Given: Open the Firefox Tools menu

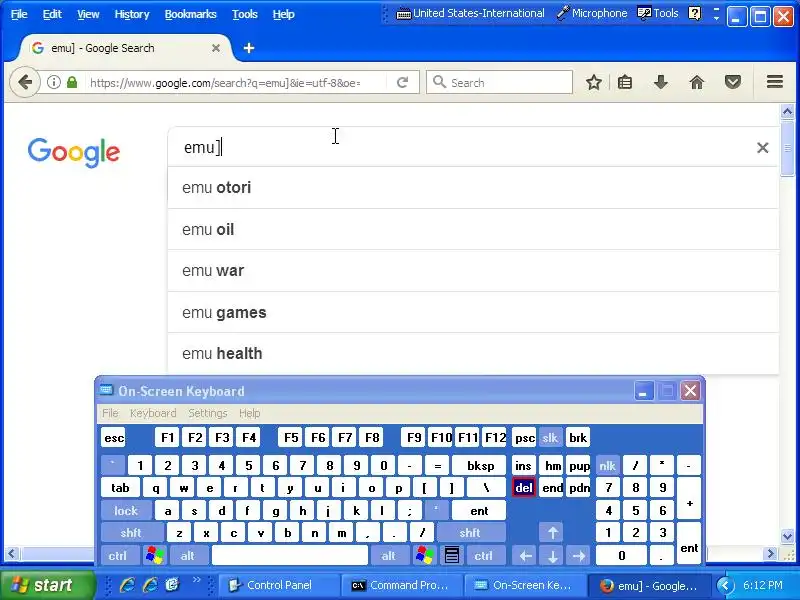Looking at the screenshot, I should (245, 14).
